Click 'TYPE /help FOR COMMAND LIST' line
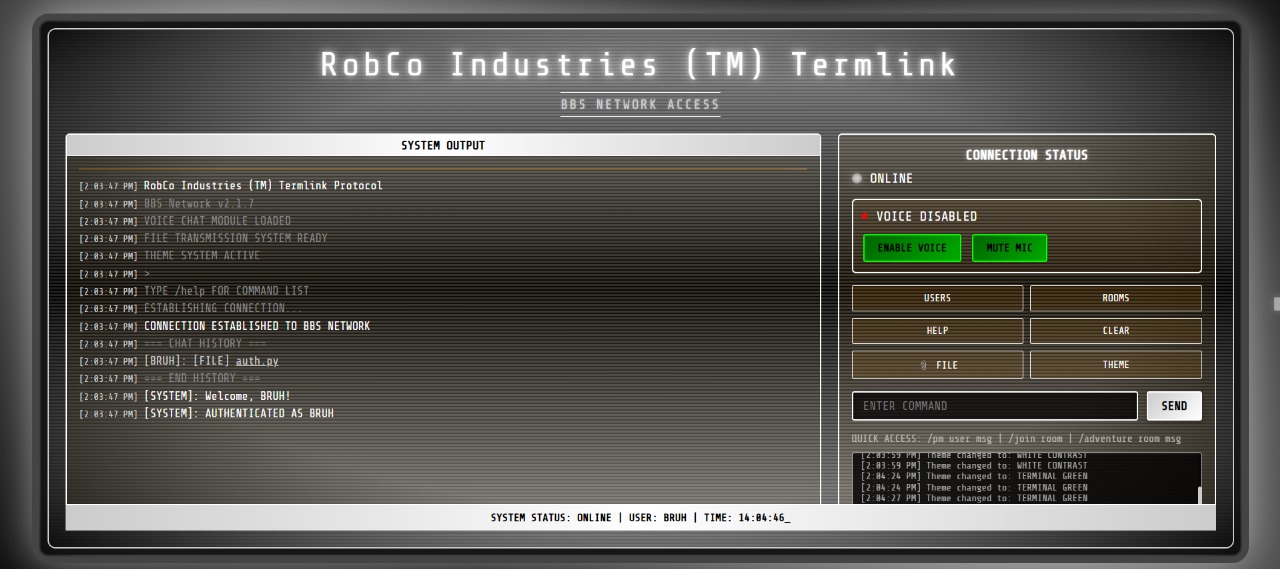The height and width of the screenshot is (569, 1280). 227,291
